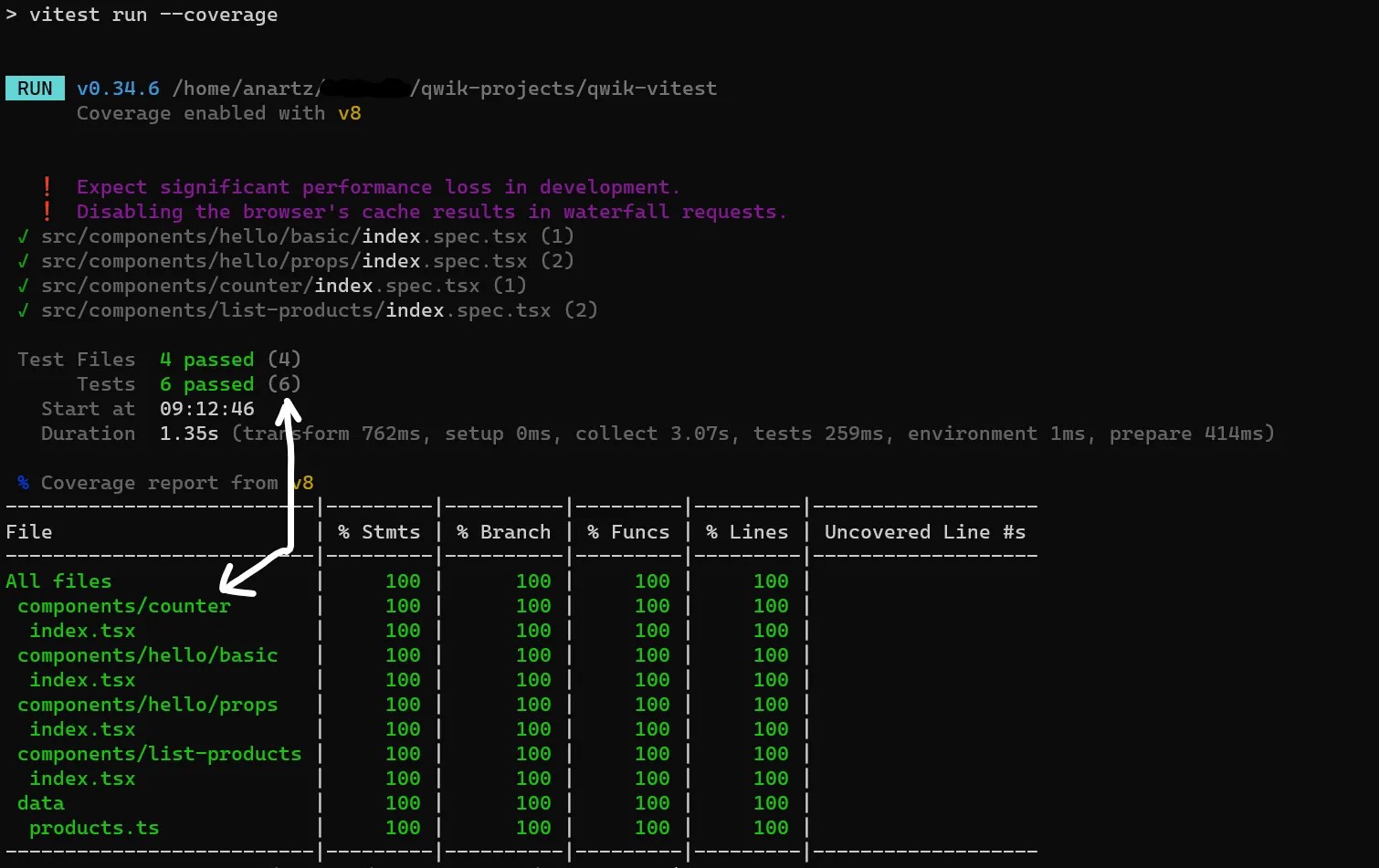Select the 'All files' row label
Viewport: 1379px width, 868px height.
pyautogui.click(x=58, y=581)
